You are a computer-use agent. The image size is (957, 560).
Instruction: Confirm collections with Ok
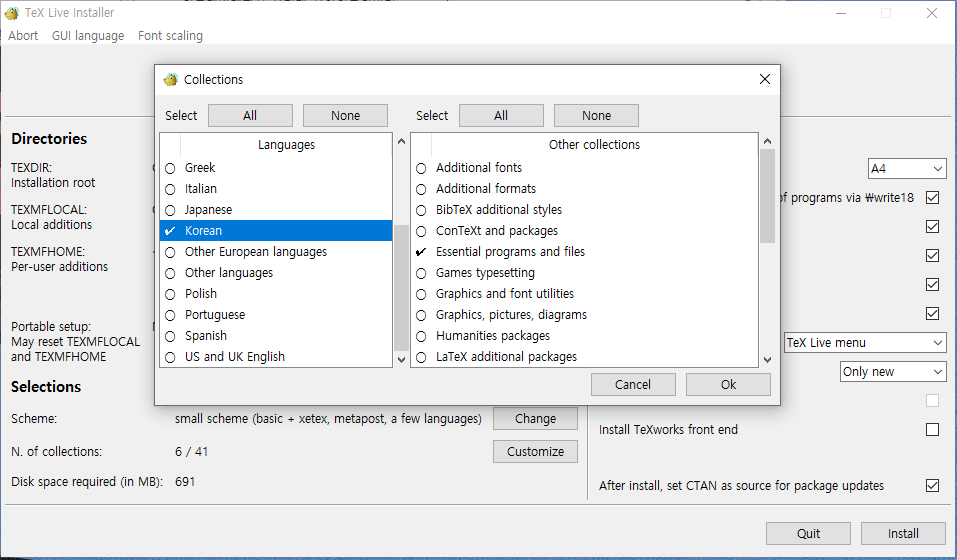click(x=728, y=385)
